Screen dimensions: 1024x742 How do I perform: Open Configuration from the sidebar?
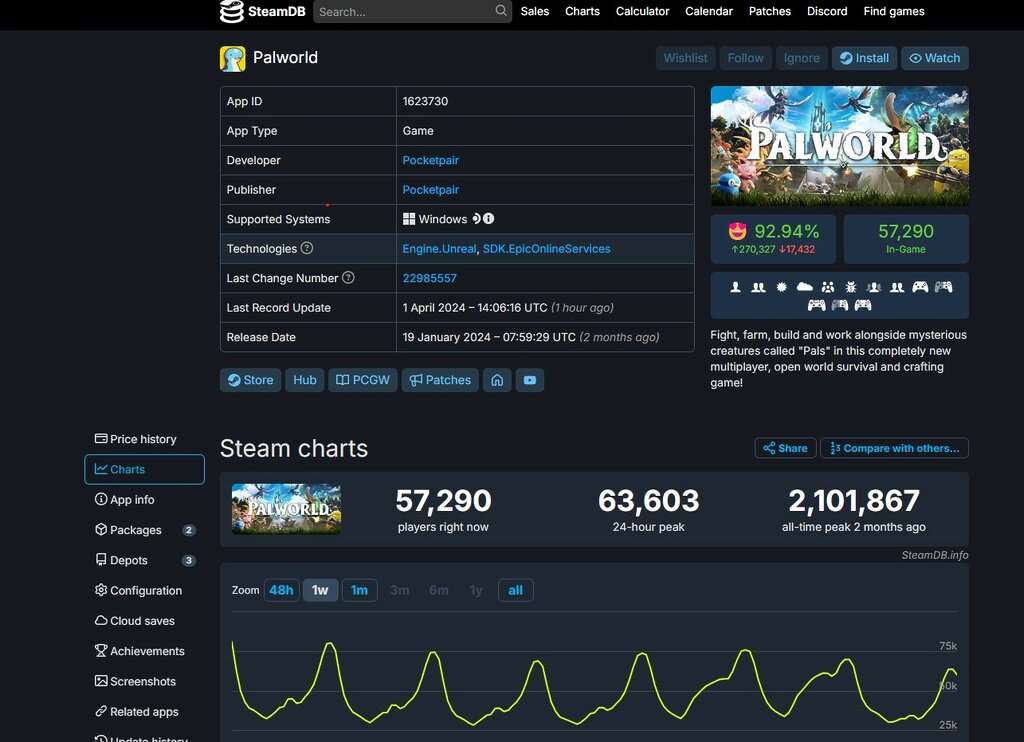pyautogui.click(x=147, y=590)
